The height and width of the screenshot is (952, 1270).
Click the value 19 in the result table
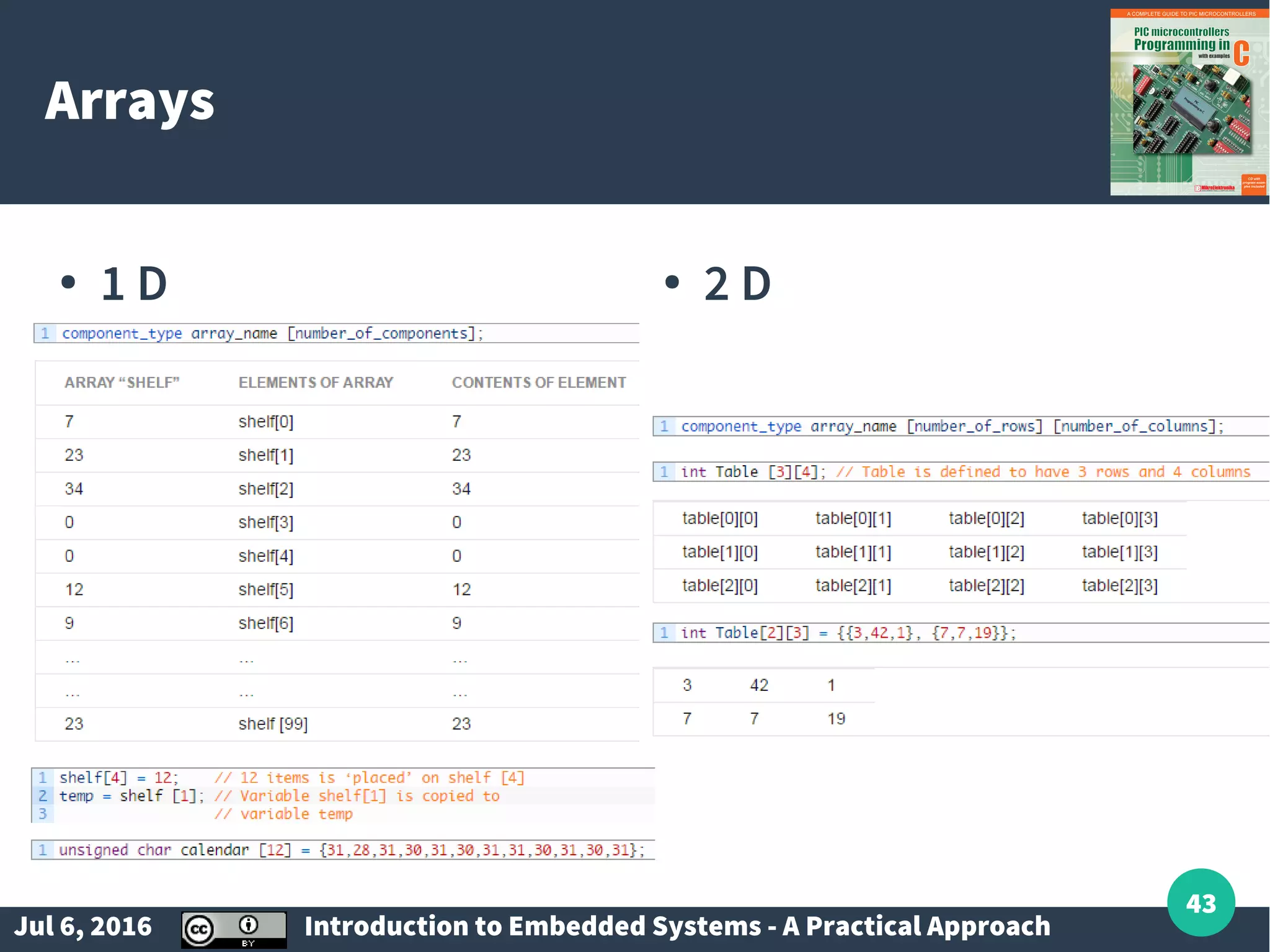(x=836, y=719)
